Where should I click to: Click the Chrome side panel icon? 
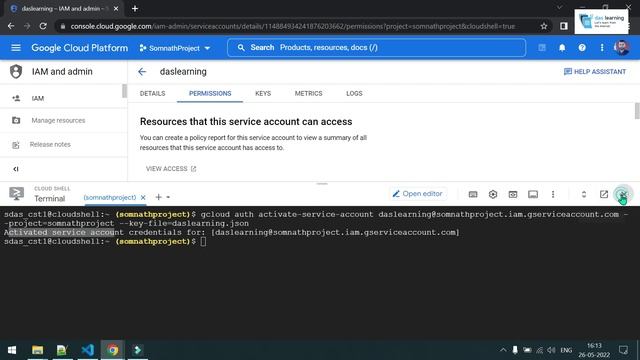click(564, 26)
